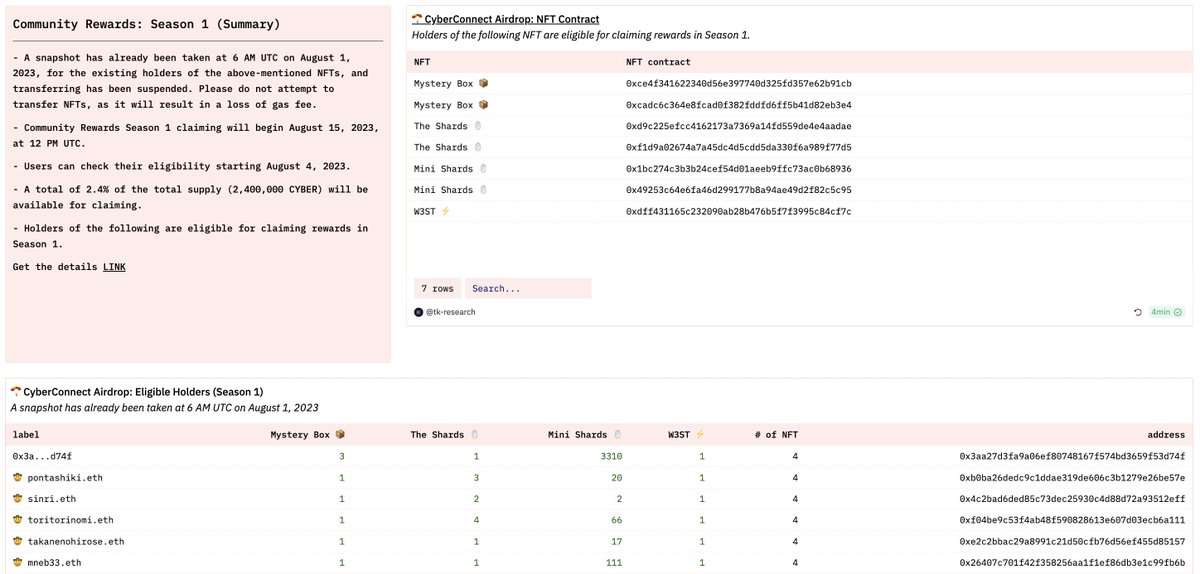Viewport: 1200px width, 574px height.
Task: Select contract 0x1bc274c3b3b24cef54d01aeeb9ffc73ac0b68936
Action: click(x=738, y=168)
